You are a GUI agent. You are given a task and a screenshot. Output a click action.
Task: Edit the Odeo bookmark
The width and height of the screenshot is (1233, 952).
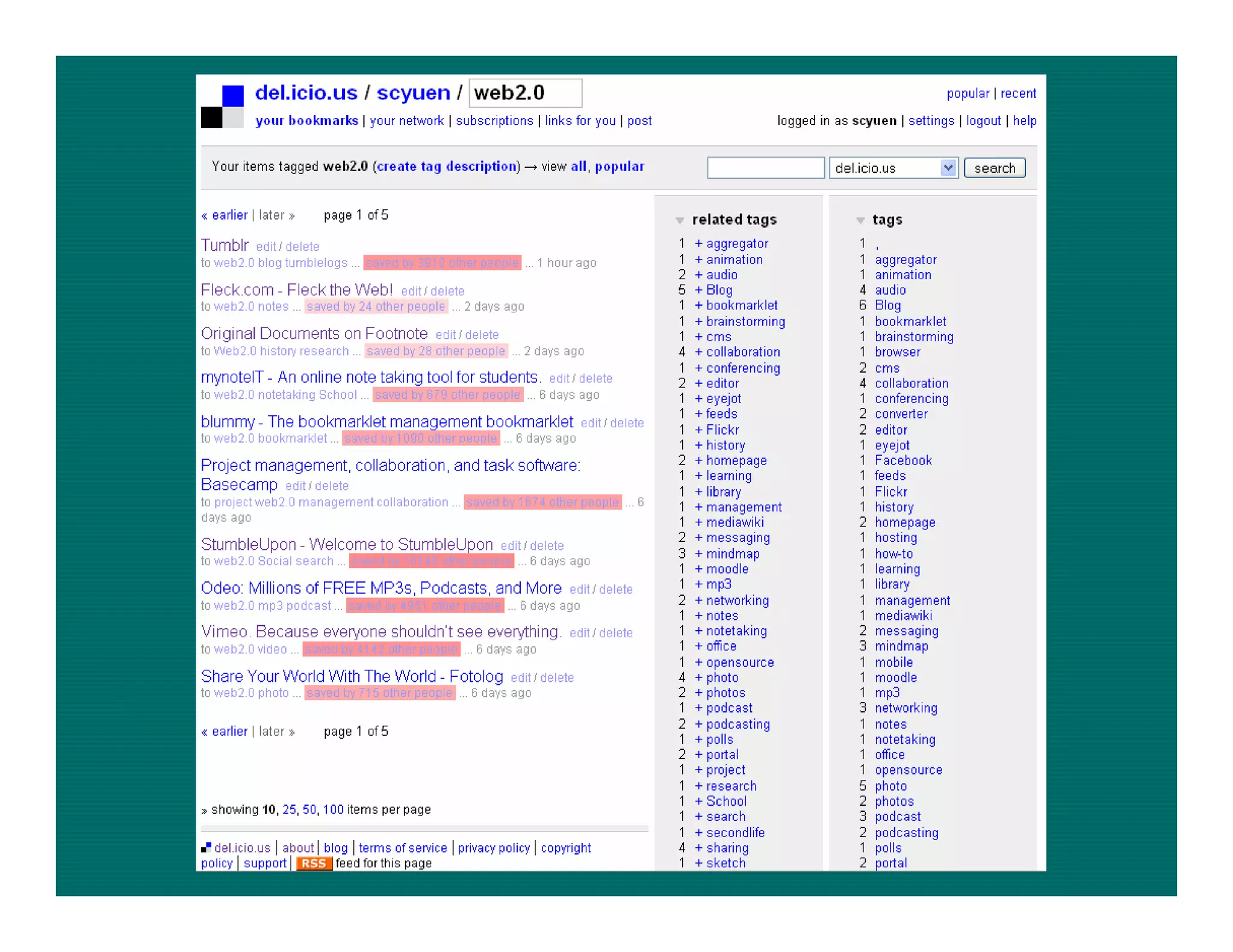click(580, 589)
